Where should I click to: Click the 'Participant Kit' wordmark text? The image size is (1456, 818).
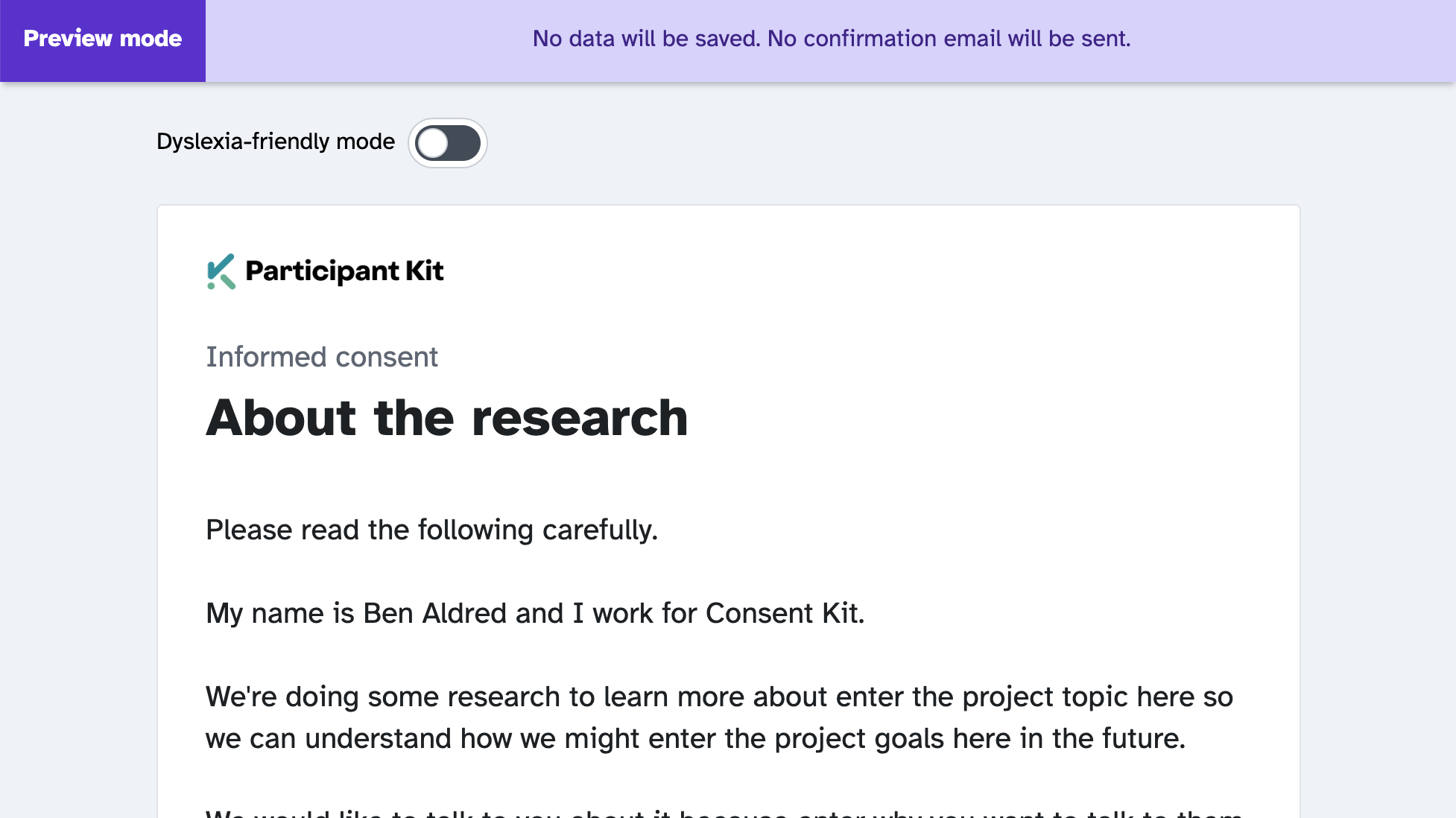click(344, 271)
